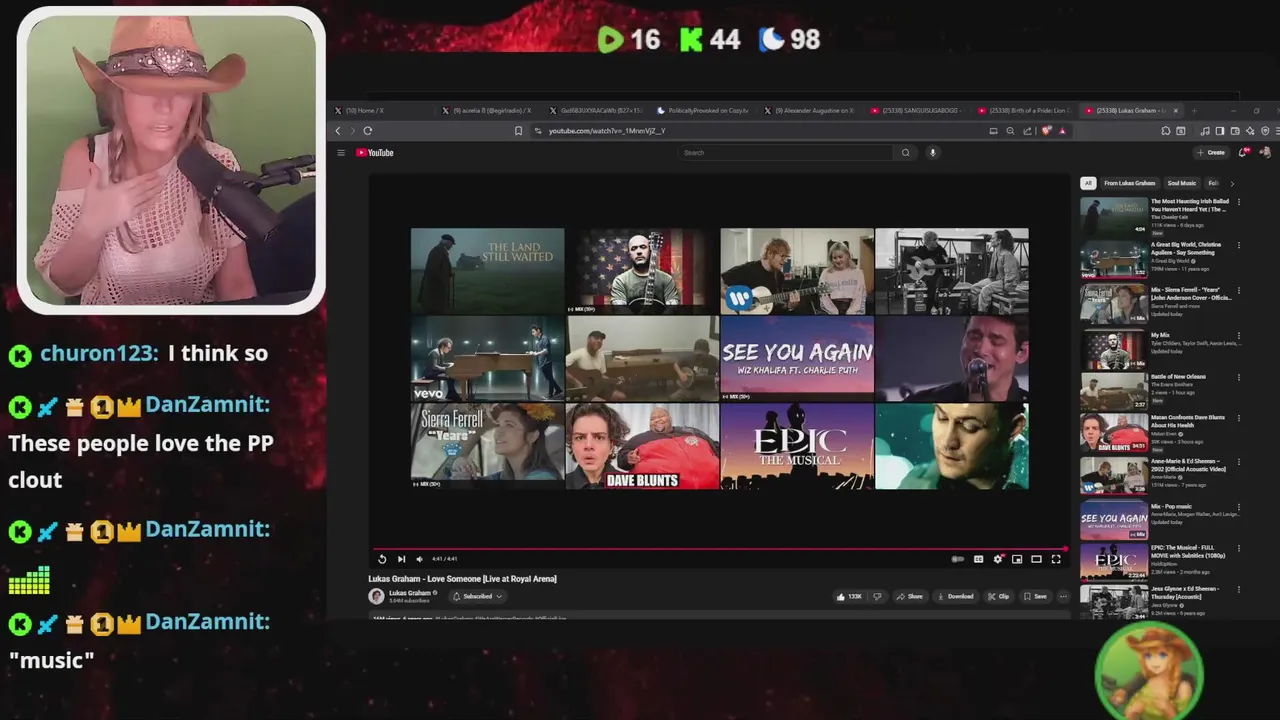Open the YouTube account avatar menu
Viewport: 1280px width, 720px height.
[x=1265, y=153]
